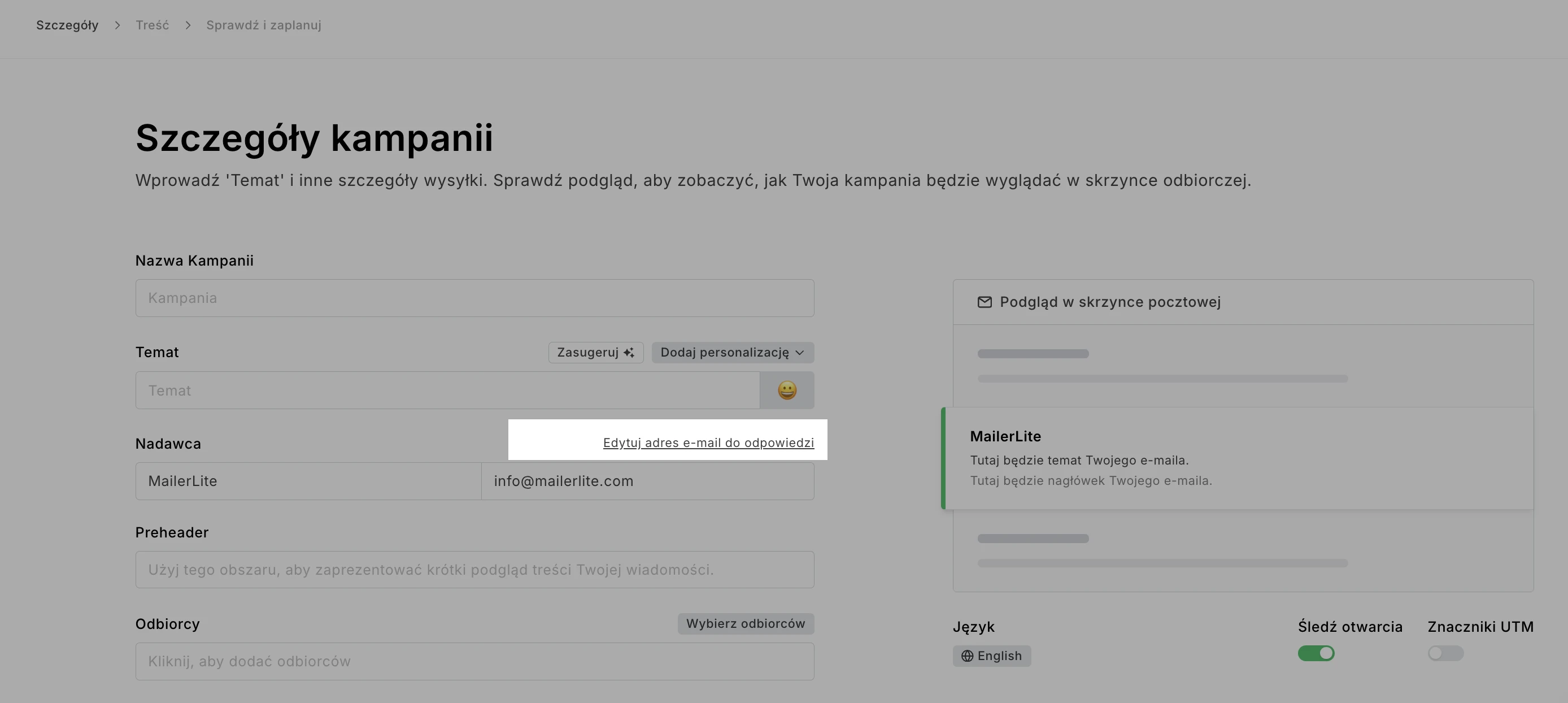
Task: Click breadcrumb chevron after Szczegóły
Action: 117,25
